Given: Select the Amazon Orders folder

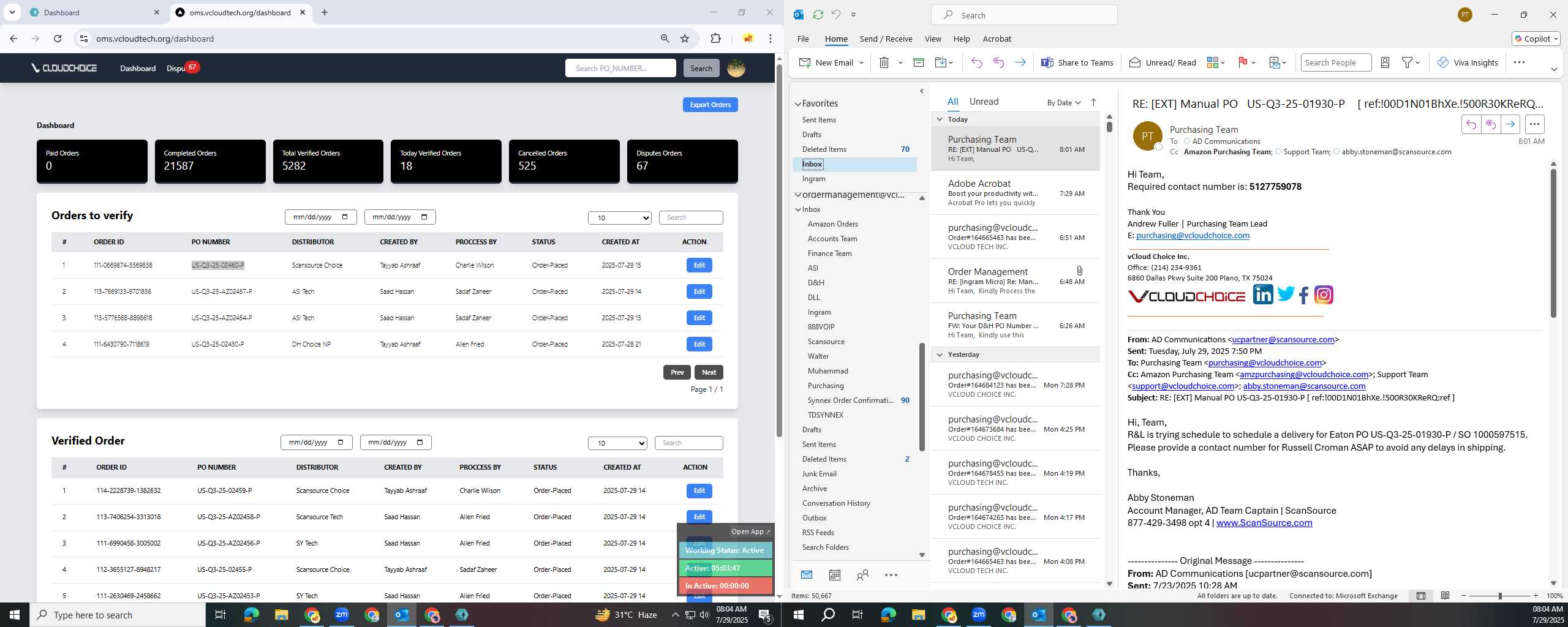Looking at the screenshot, I should [832, 224].
